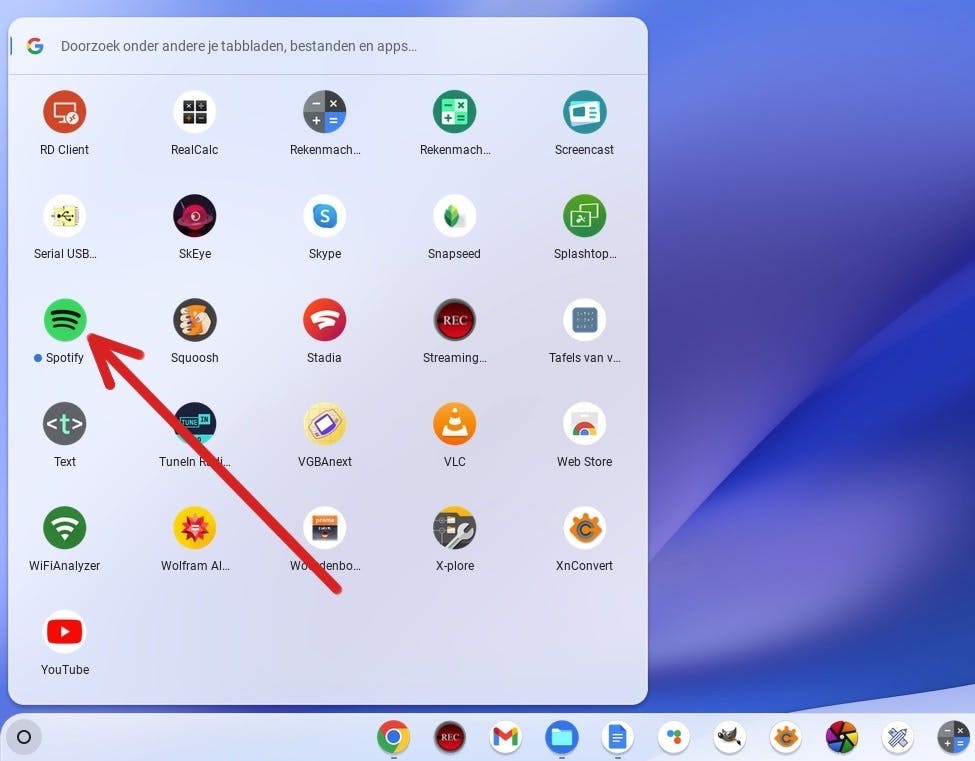The height and width of the screenshot is (761, 975).
Task: Launch the Woordenboek dictionary app
Action: 325,528
